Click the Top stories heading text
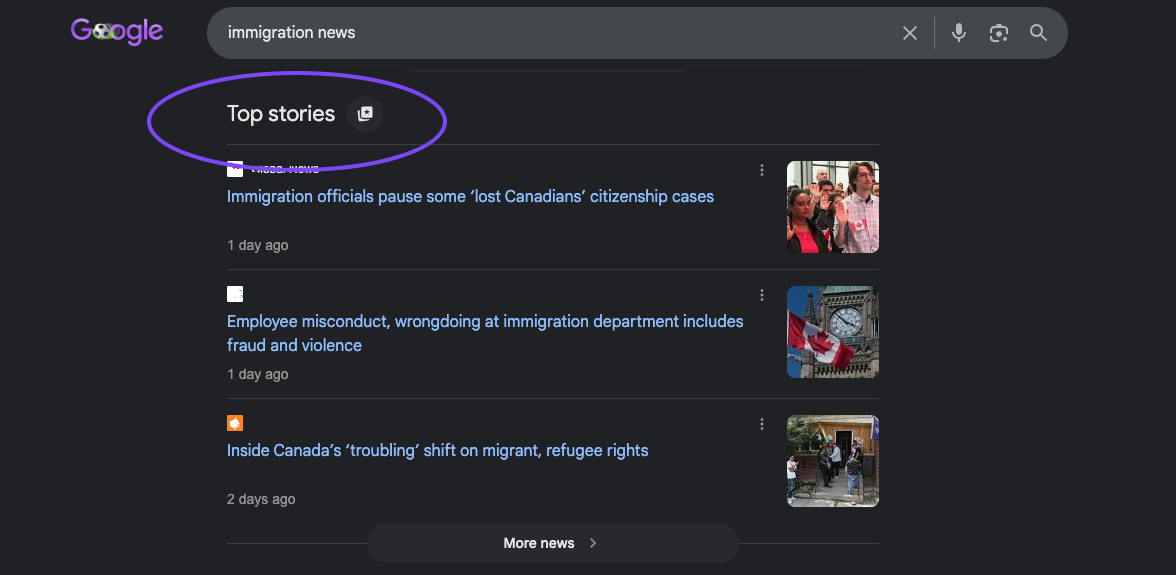 pos(280,114)
